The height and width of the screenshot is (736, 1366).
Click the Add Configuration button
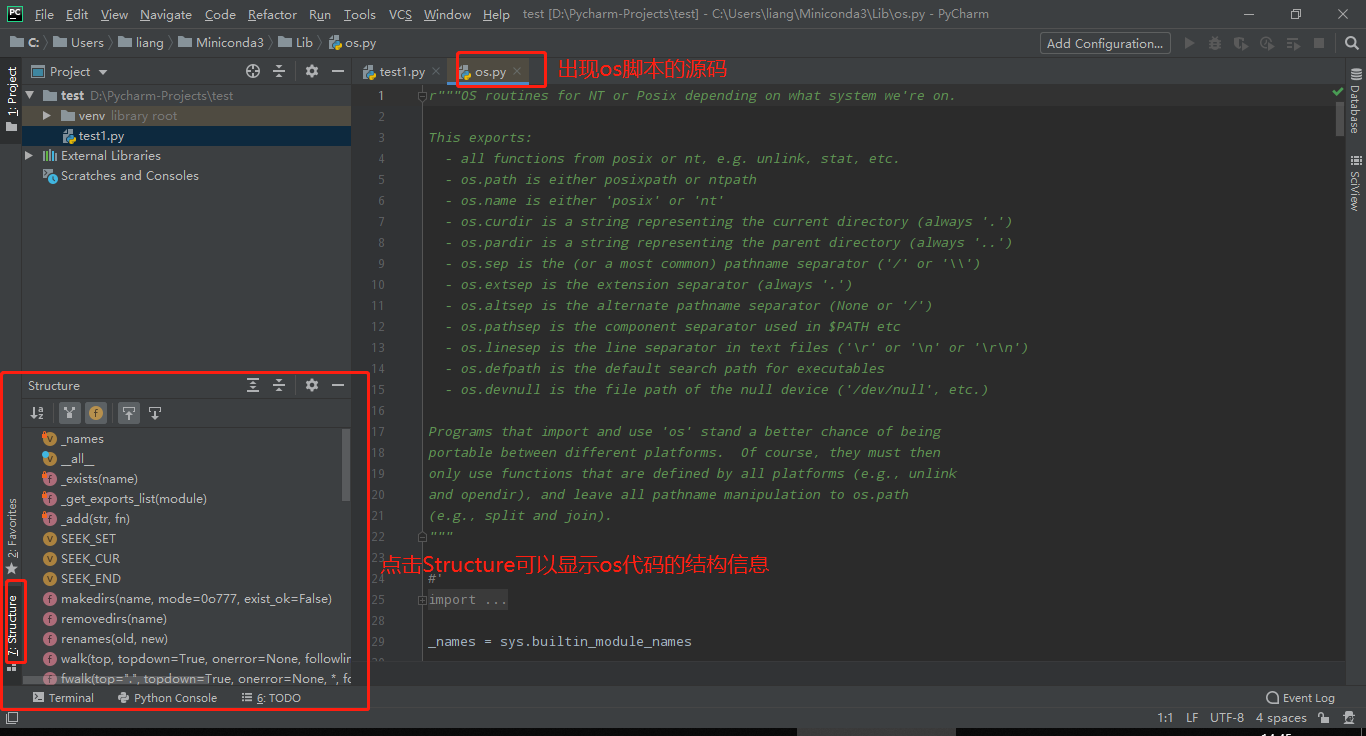(x=1105, y=43)
